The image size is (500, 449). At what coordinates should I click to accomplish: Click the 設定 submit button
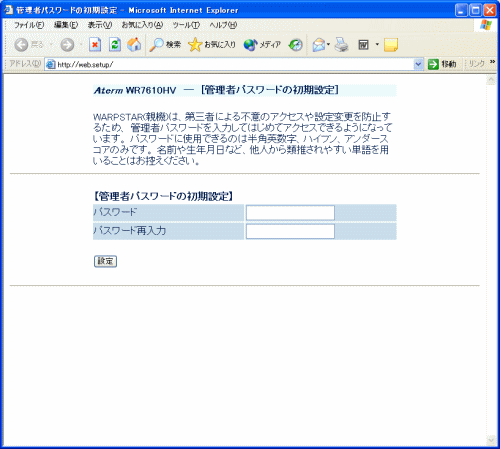point(105,261)
